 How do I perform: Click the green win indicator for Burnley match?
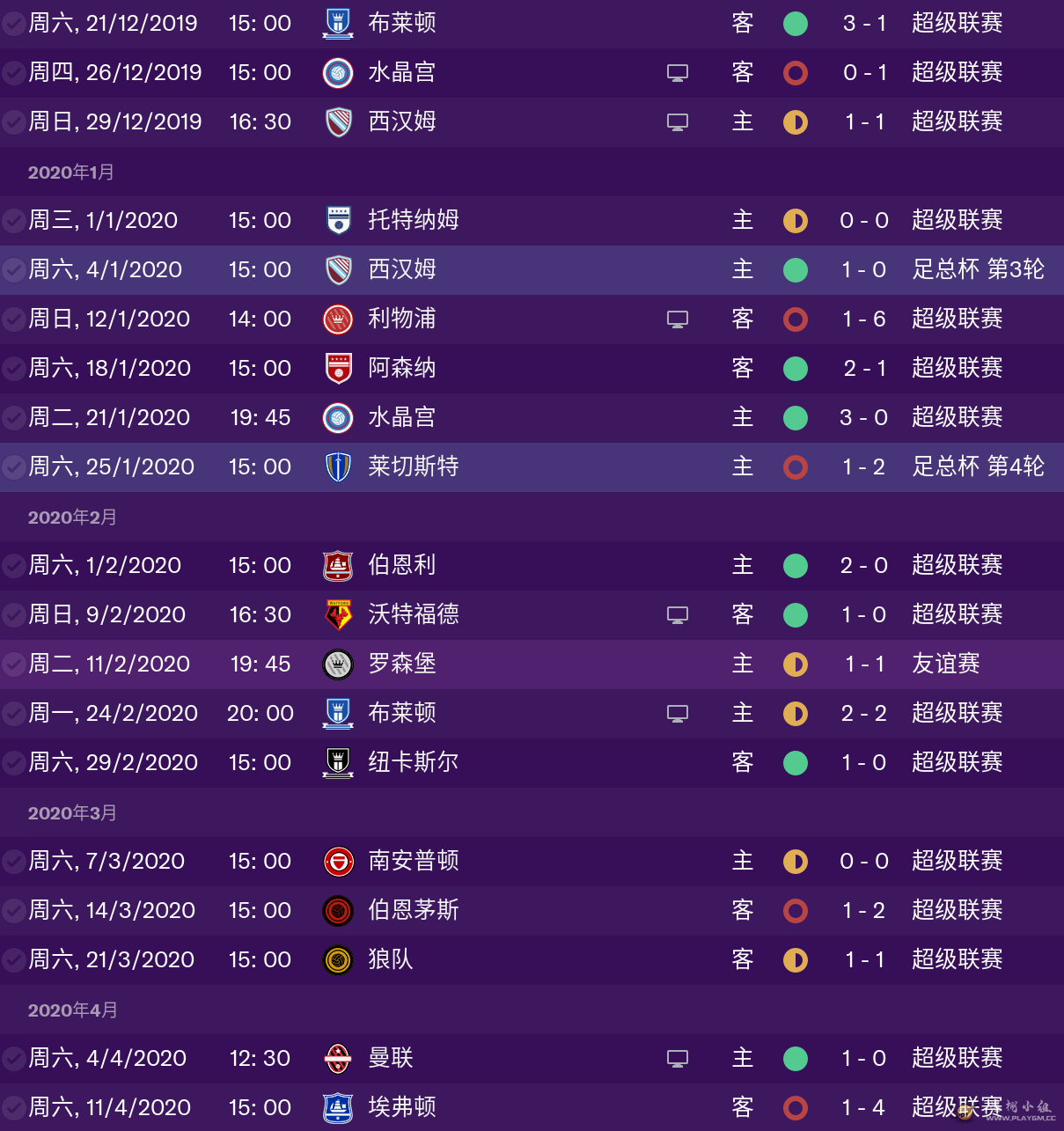tap(796, 566)
